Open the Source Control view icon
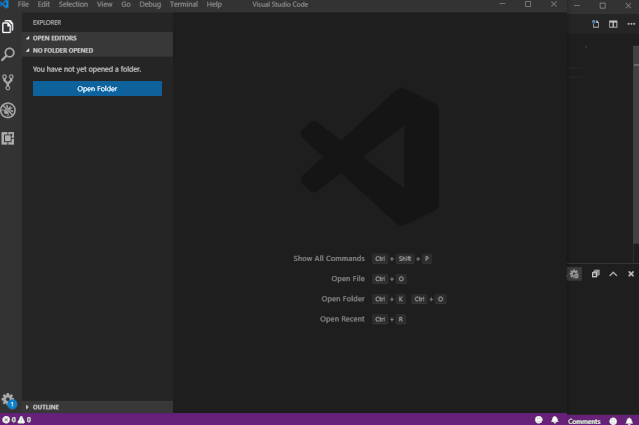Screen dimensions: 639x425 (8, 82)
